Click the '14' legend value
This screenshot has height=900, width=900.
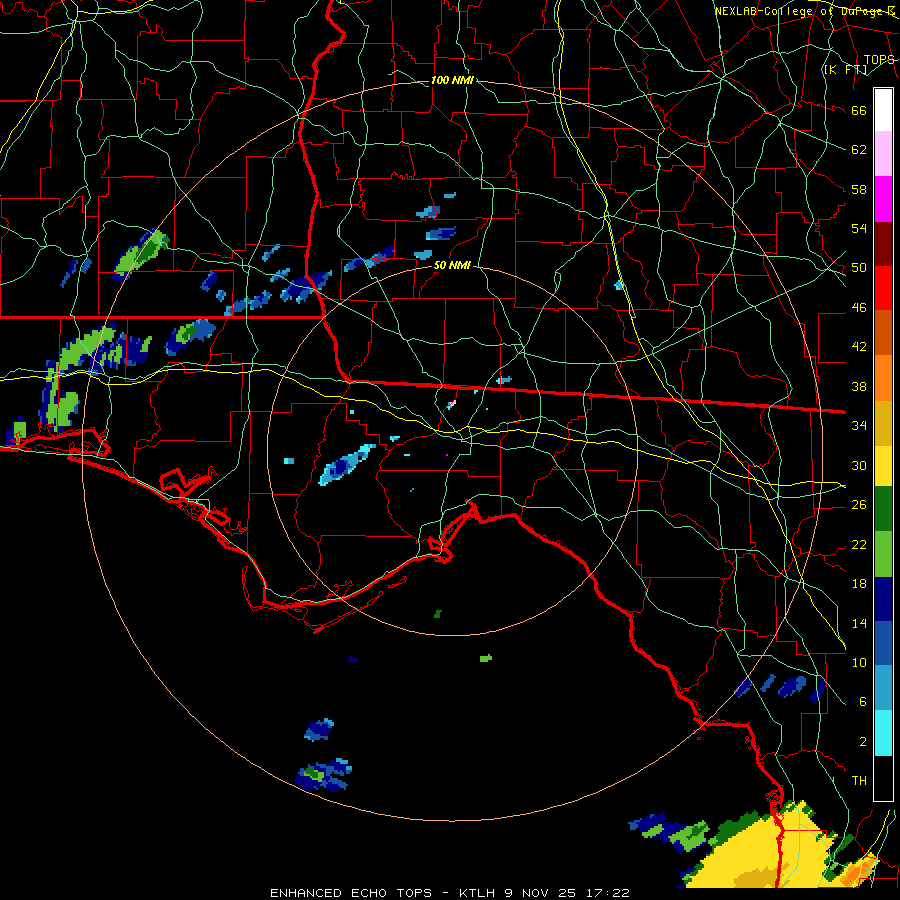859,623
